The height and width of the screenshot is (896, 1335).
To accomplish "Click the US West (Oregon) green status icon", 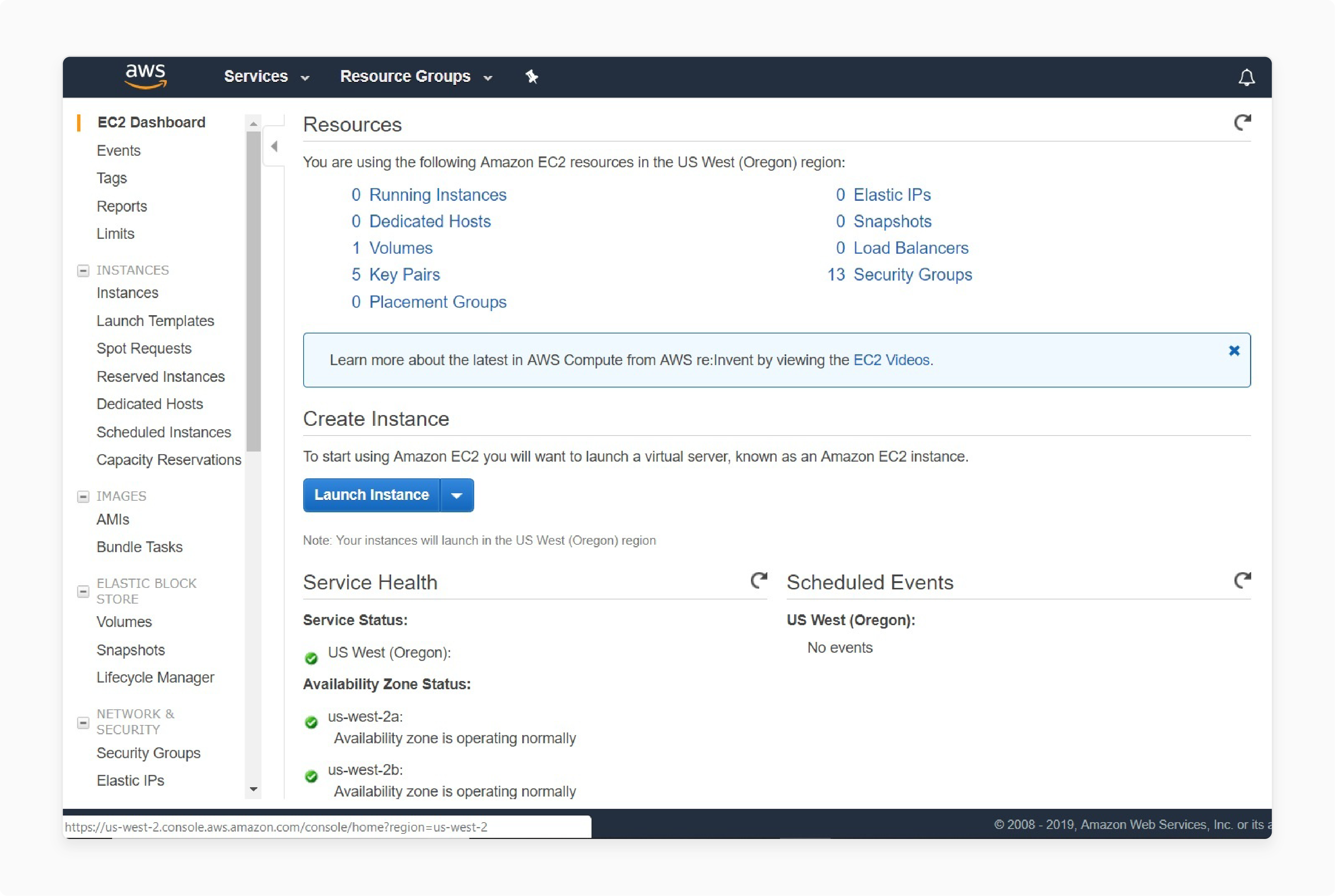I will coord(311,658).
